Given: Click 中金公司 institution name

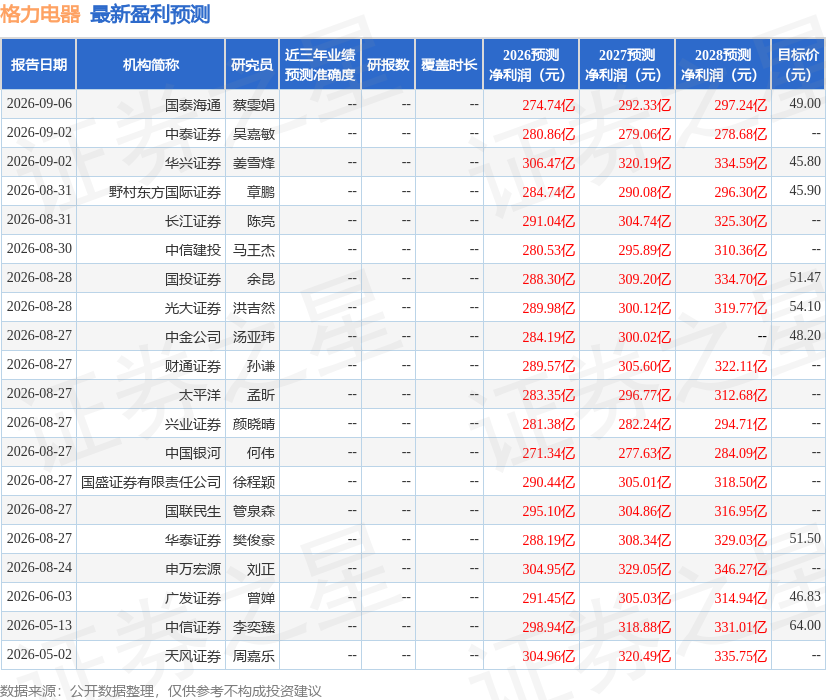Looking at the screenshot, I should (193, 337).
